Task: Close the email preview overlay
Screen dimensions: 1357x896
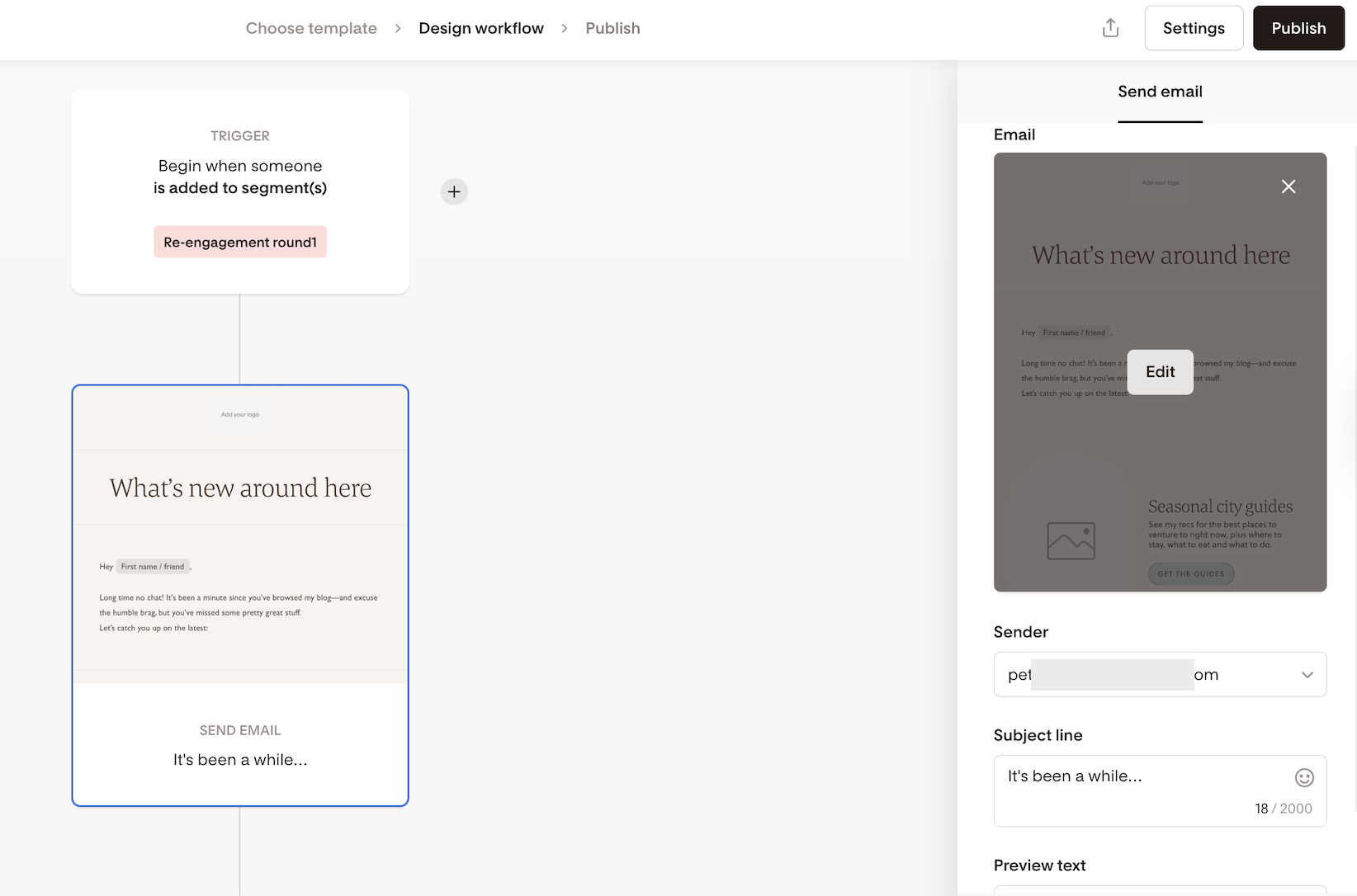Action: (x=1288, y=186)
